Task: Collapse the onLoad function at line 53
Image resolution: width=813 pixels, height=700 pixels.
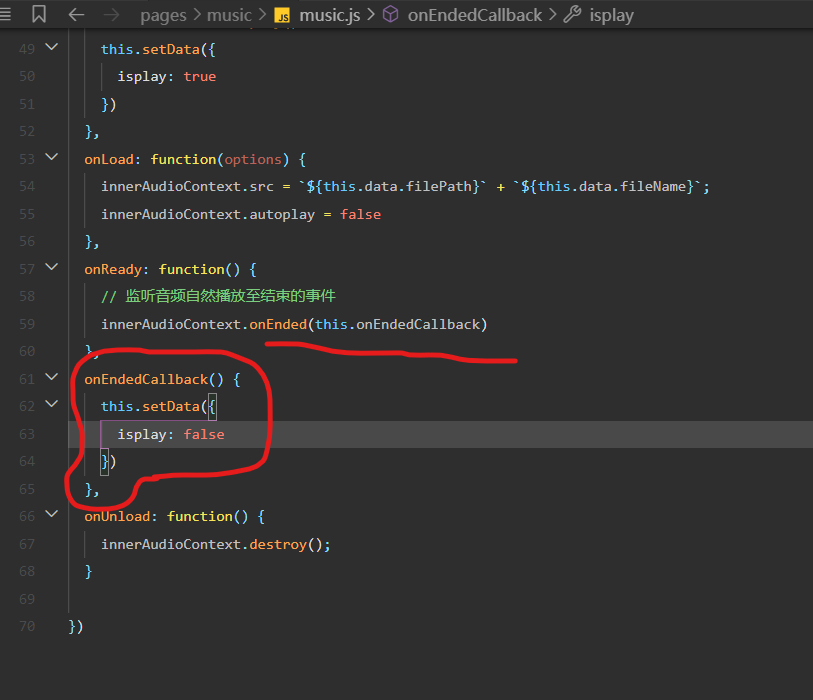Action: point(51,157)
